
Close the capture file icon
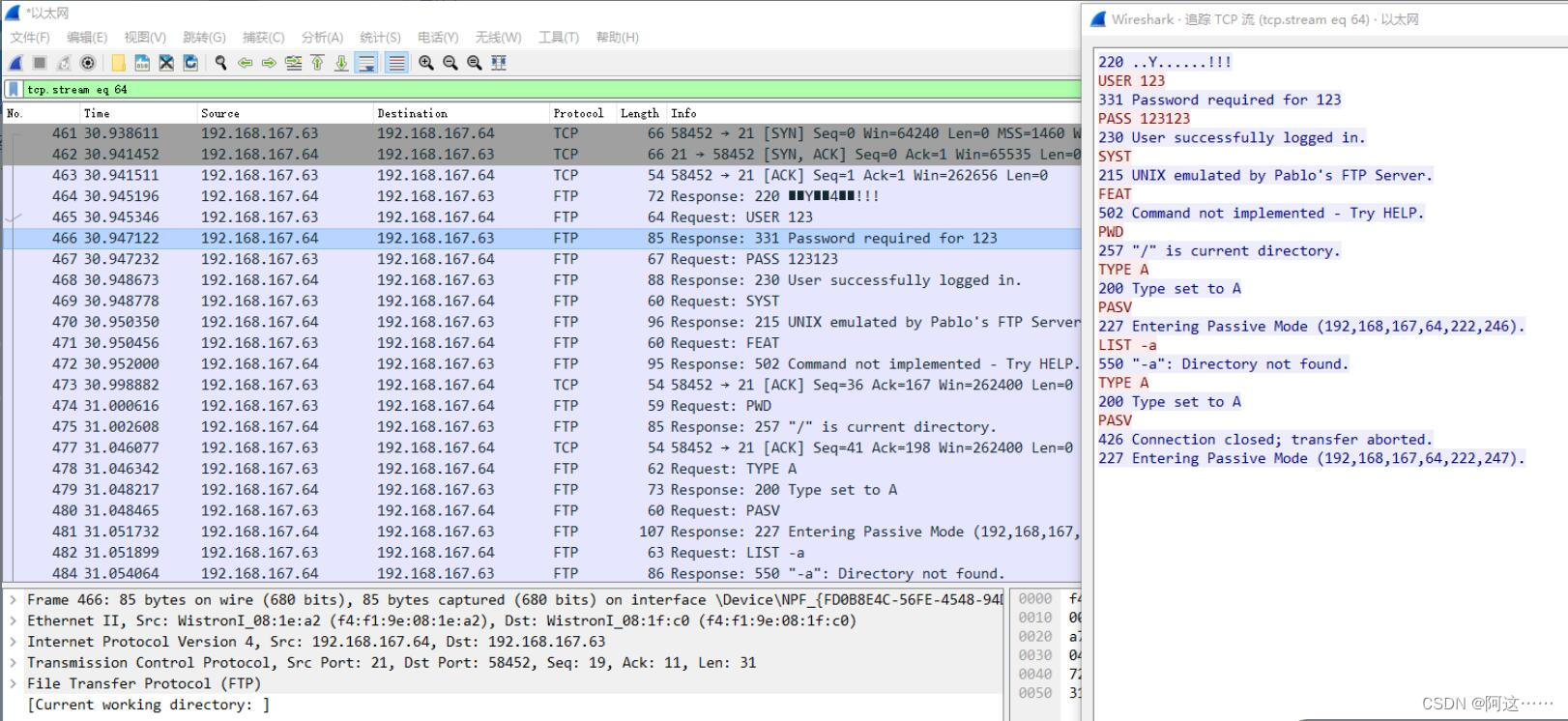166,63
